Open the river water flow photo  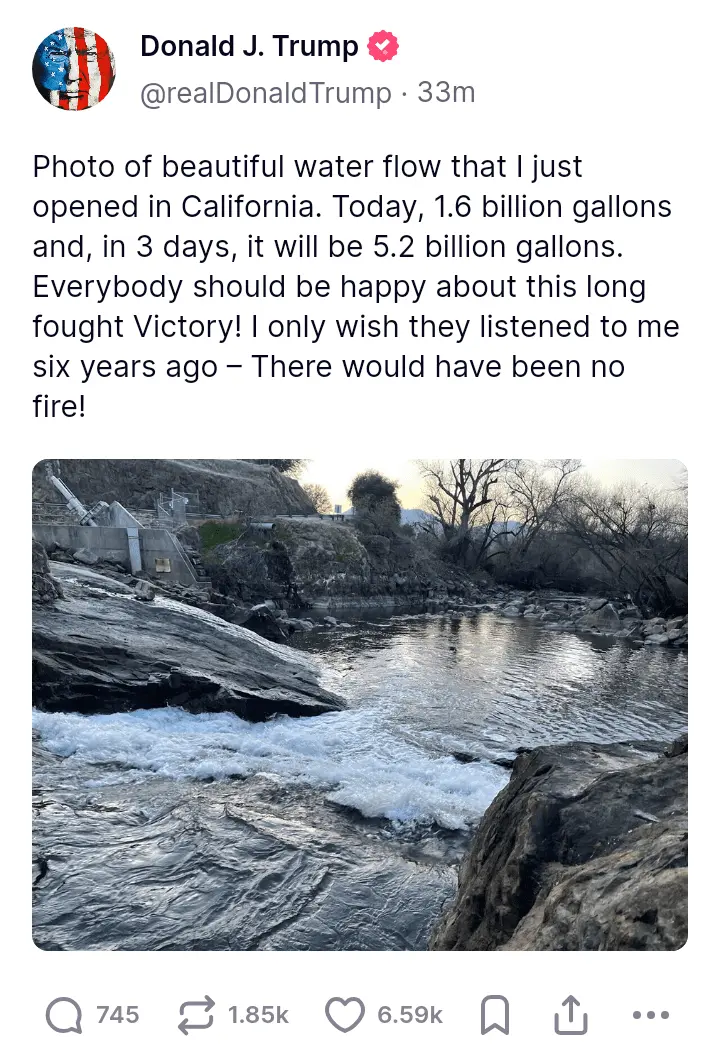[360, 705]
